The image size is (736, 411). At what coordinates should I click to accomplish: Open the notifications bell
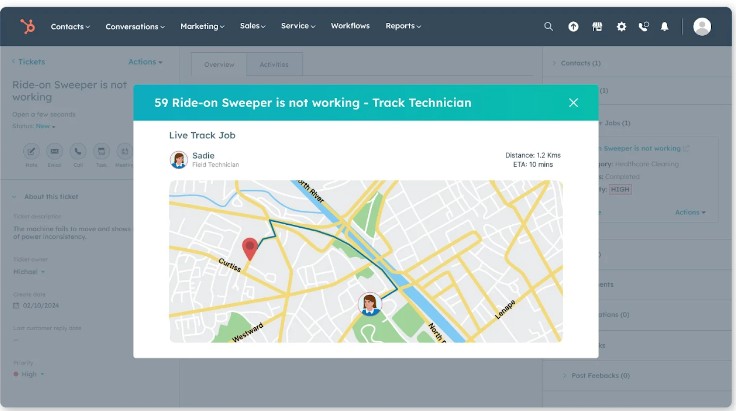(x=665, y=27)
